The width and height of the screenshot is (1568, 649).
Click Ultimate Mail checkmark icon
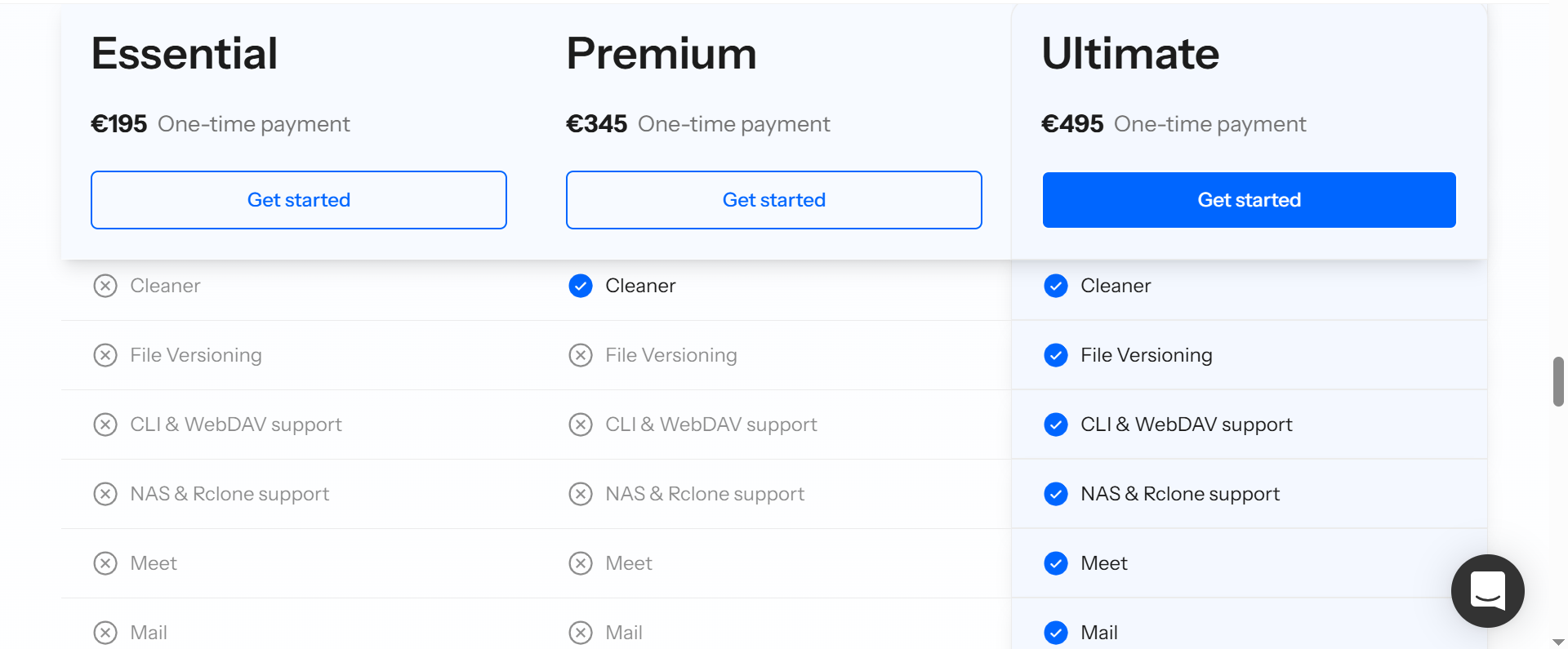(1056, 633)
